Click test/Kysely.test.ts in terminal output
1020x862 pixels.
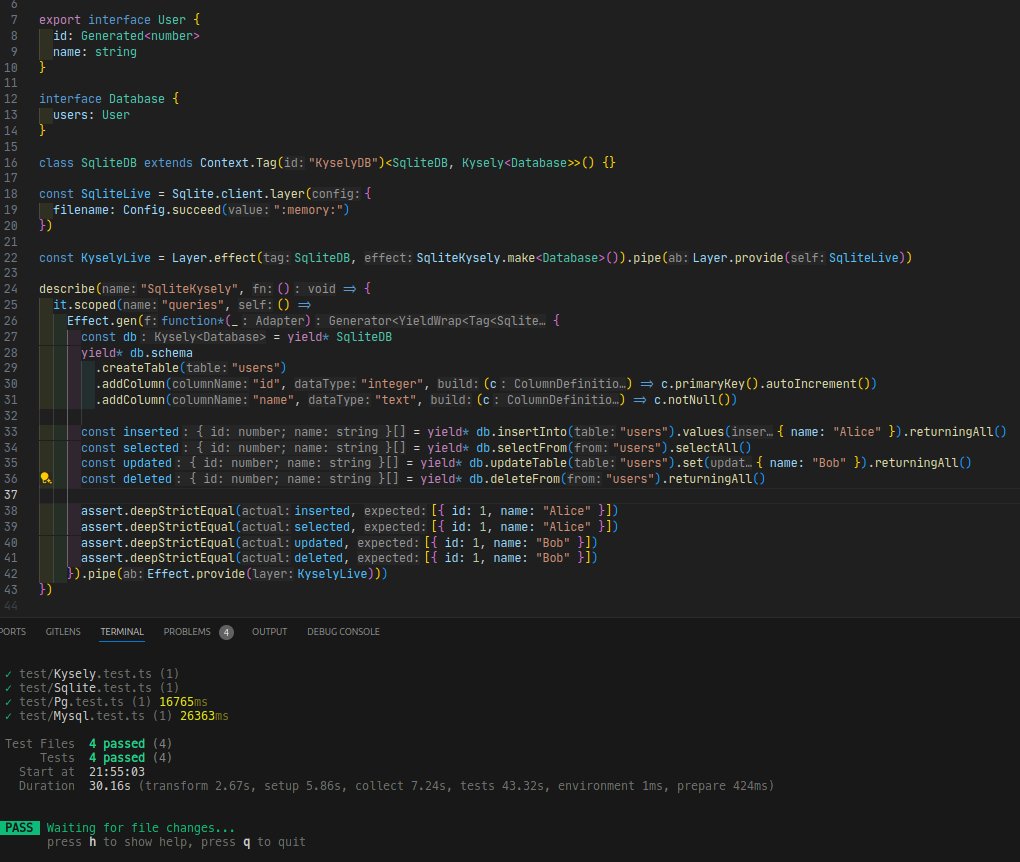point(85,673)
